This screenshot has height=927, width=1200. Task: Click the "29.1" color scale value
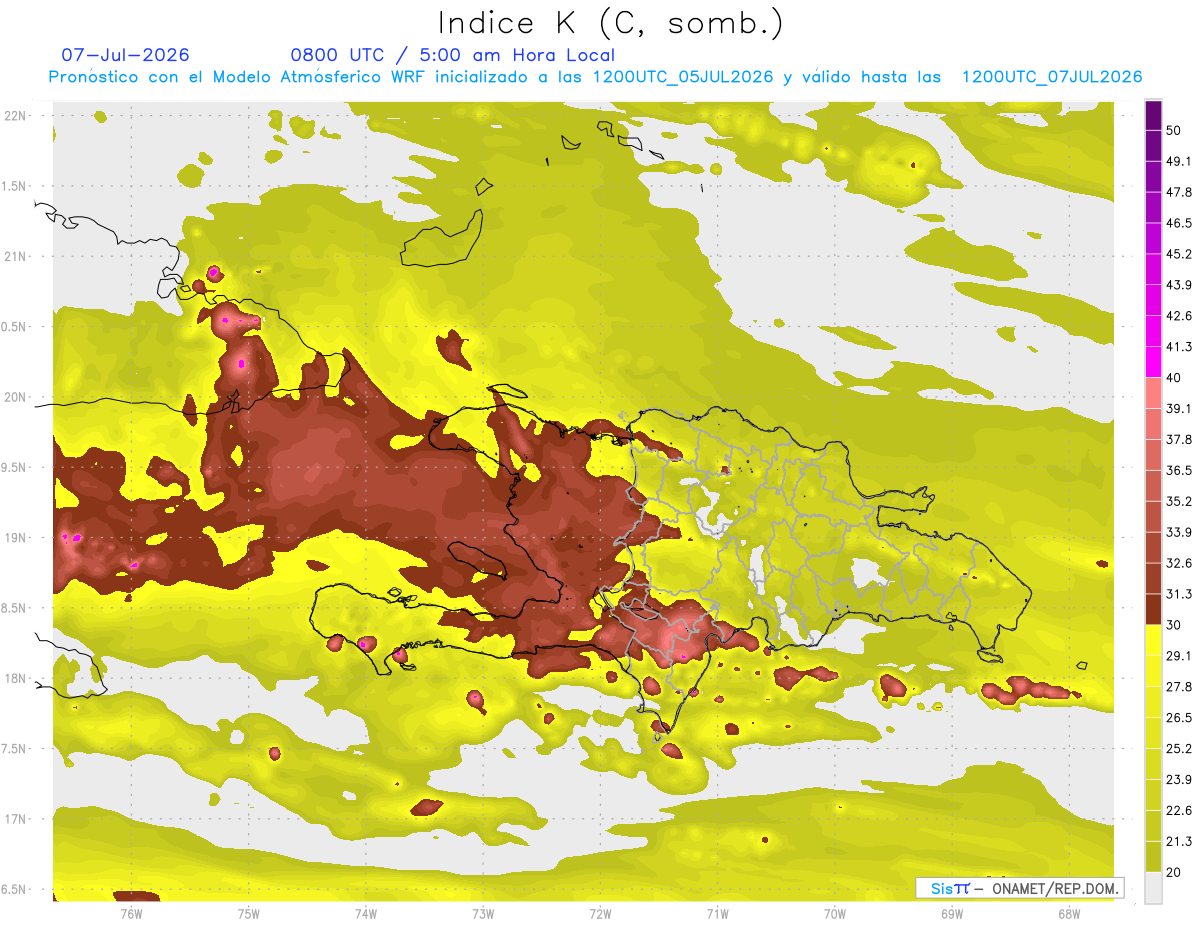coord(1179,655)
